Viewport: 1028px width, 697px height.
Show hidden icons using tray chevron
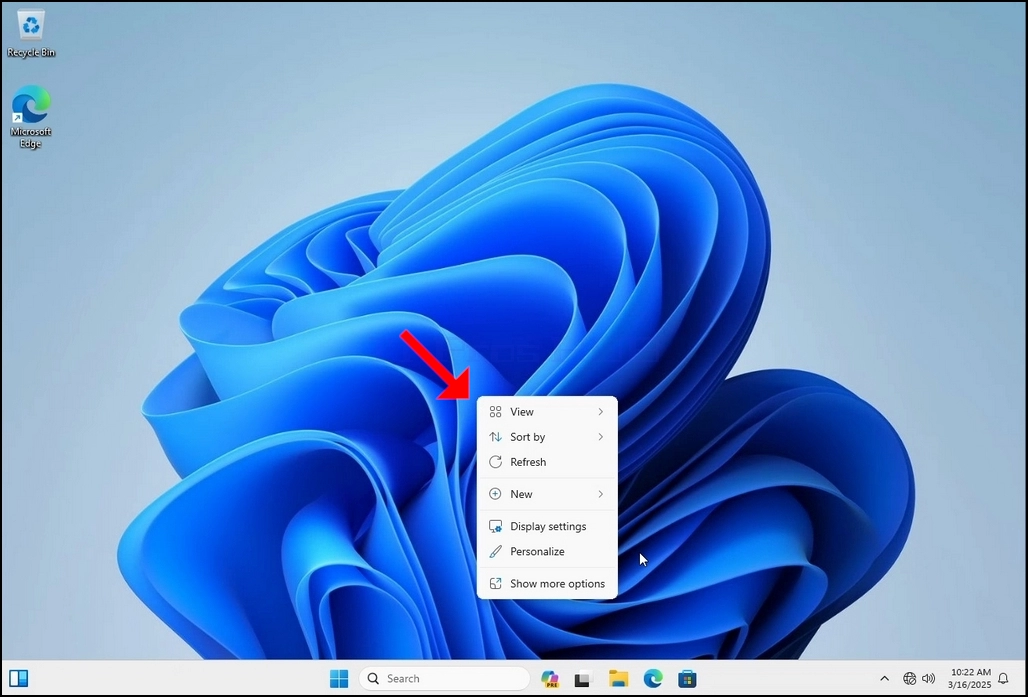coord(884,679)
